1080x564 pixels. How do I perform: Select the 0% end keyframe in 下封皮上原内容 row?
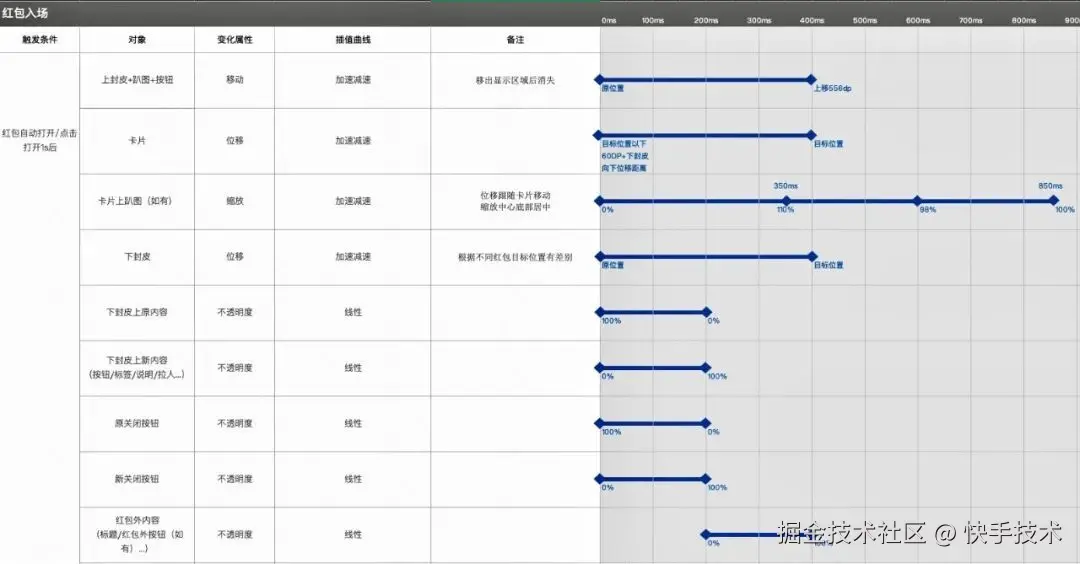coord(707,313)
